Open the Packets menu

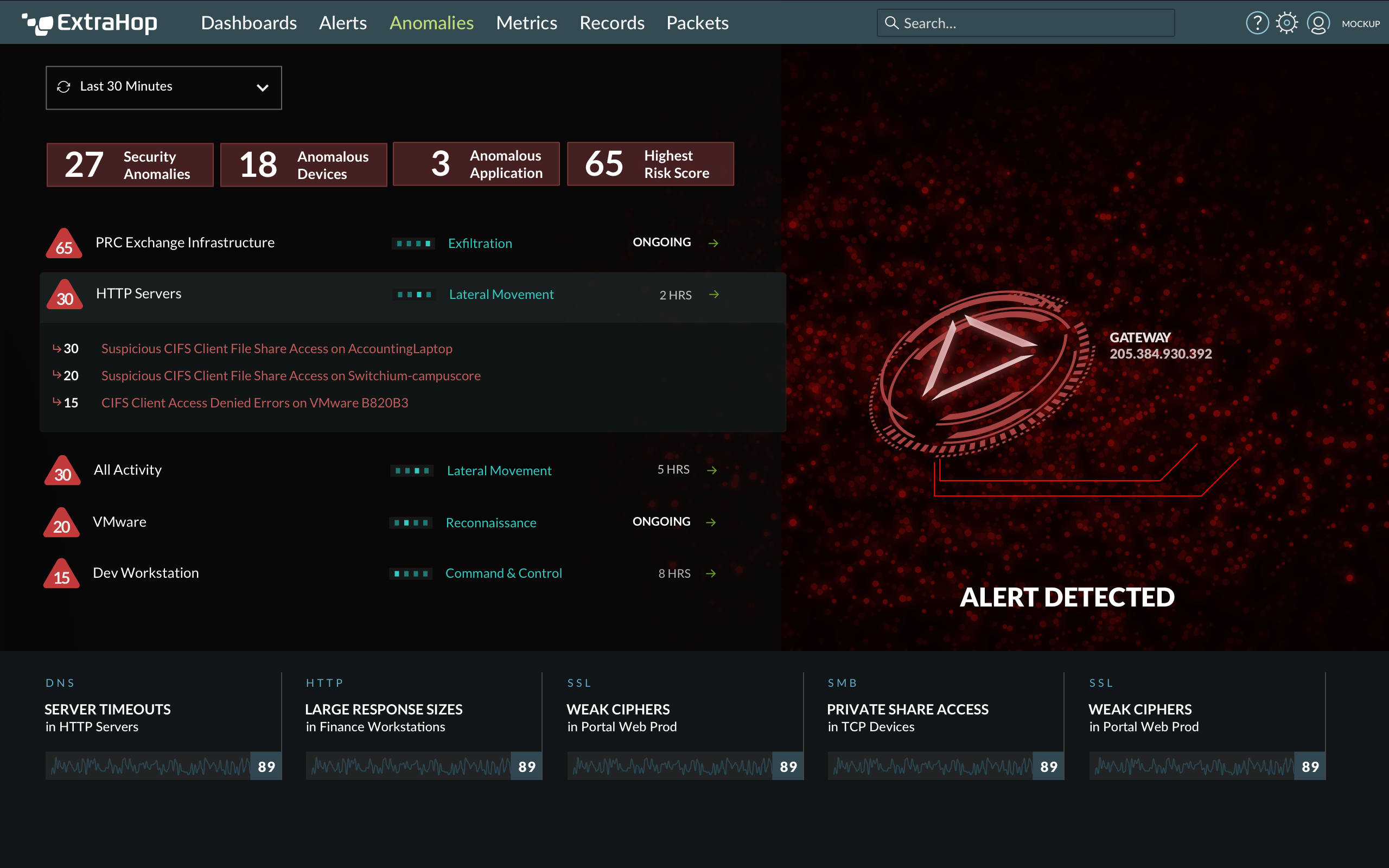[x=697, y=23]
